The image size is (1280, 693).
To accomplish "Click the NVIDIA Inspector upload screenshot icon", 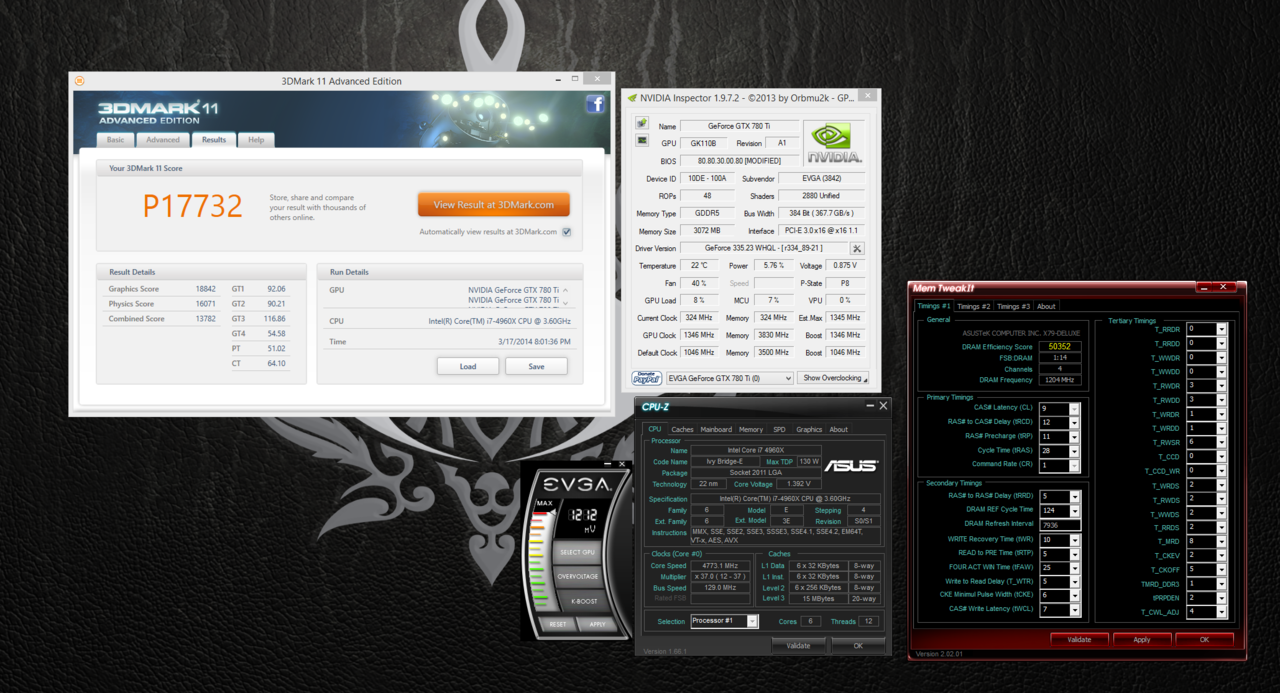I will tap(642, 124).
